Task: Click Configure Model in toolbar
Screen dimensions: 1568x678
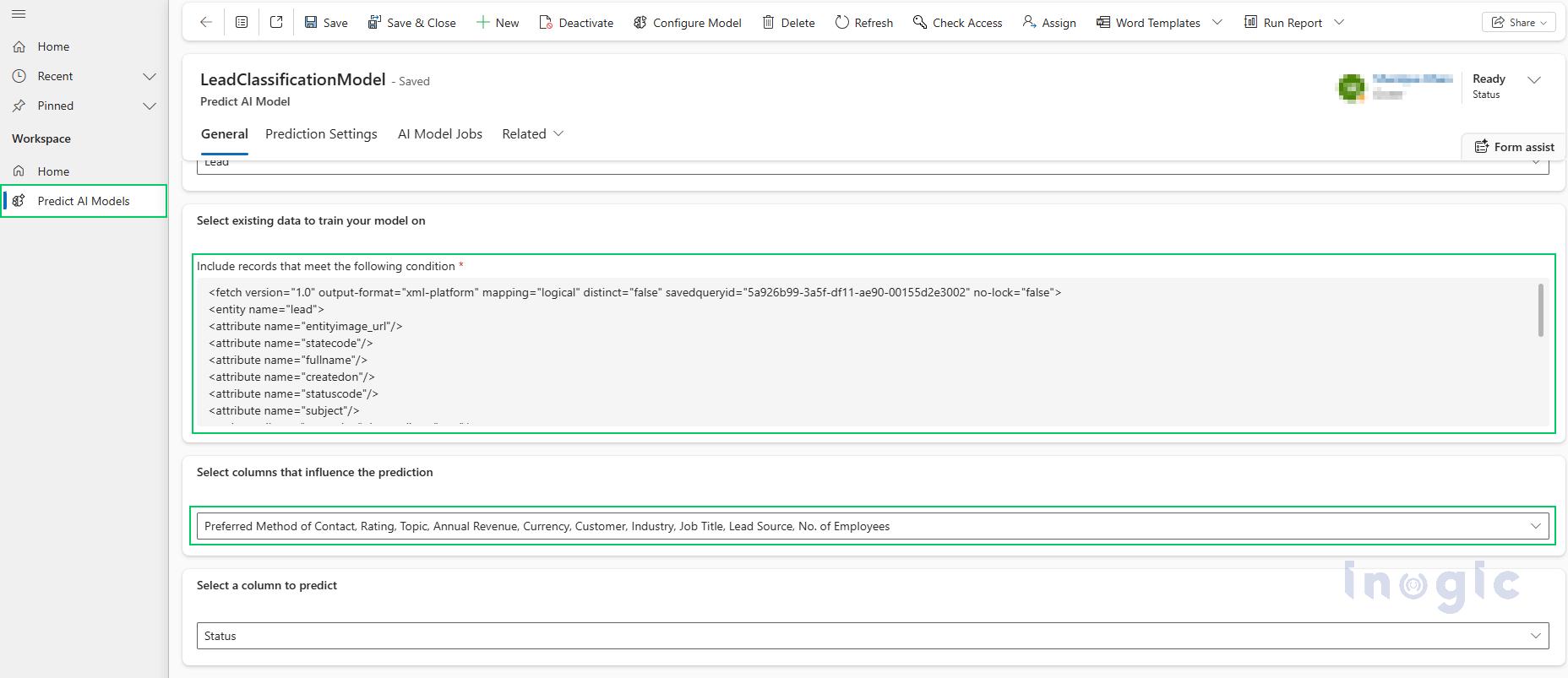Action: click(x=687, y=23)
